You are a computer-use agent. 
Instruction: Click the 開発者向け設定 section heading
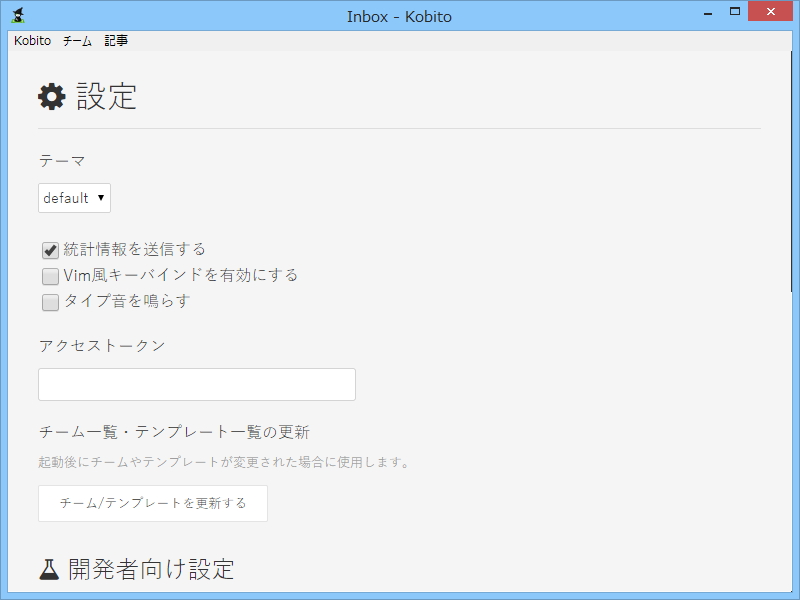tap(148, 569)
